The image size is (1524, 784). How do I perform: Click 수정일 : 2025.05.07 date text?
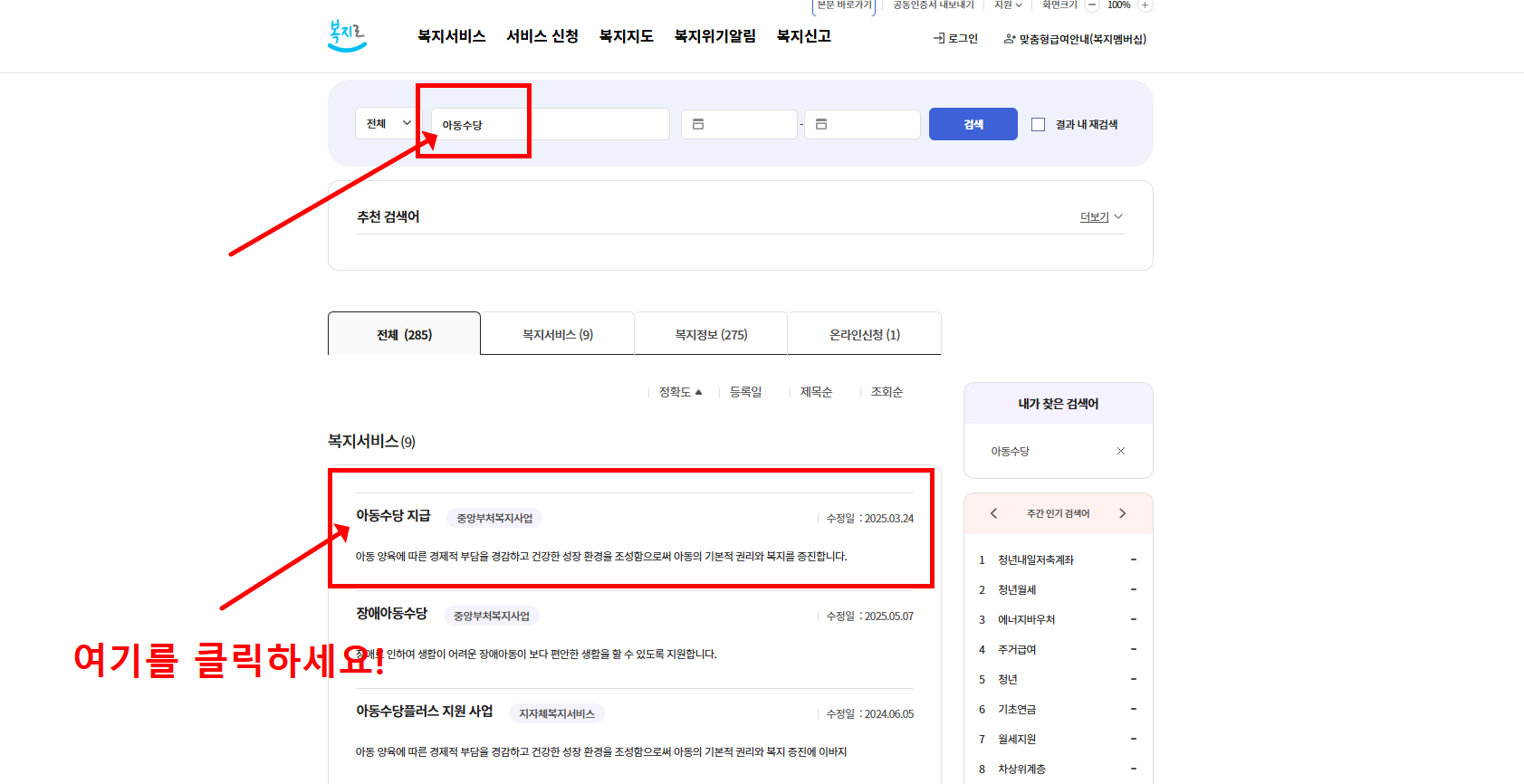click(x=870, y=616)
